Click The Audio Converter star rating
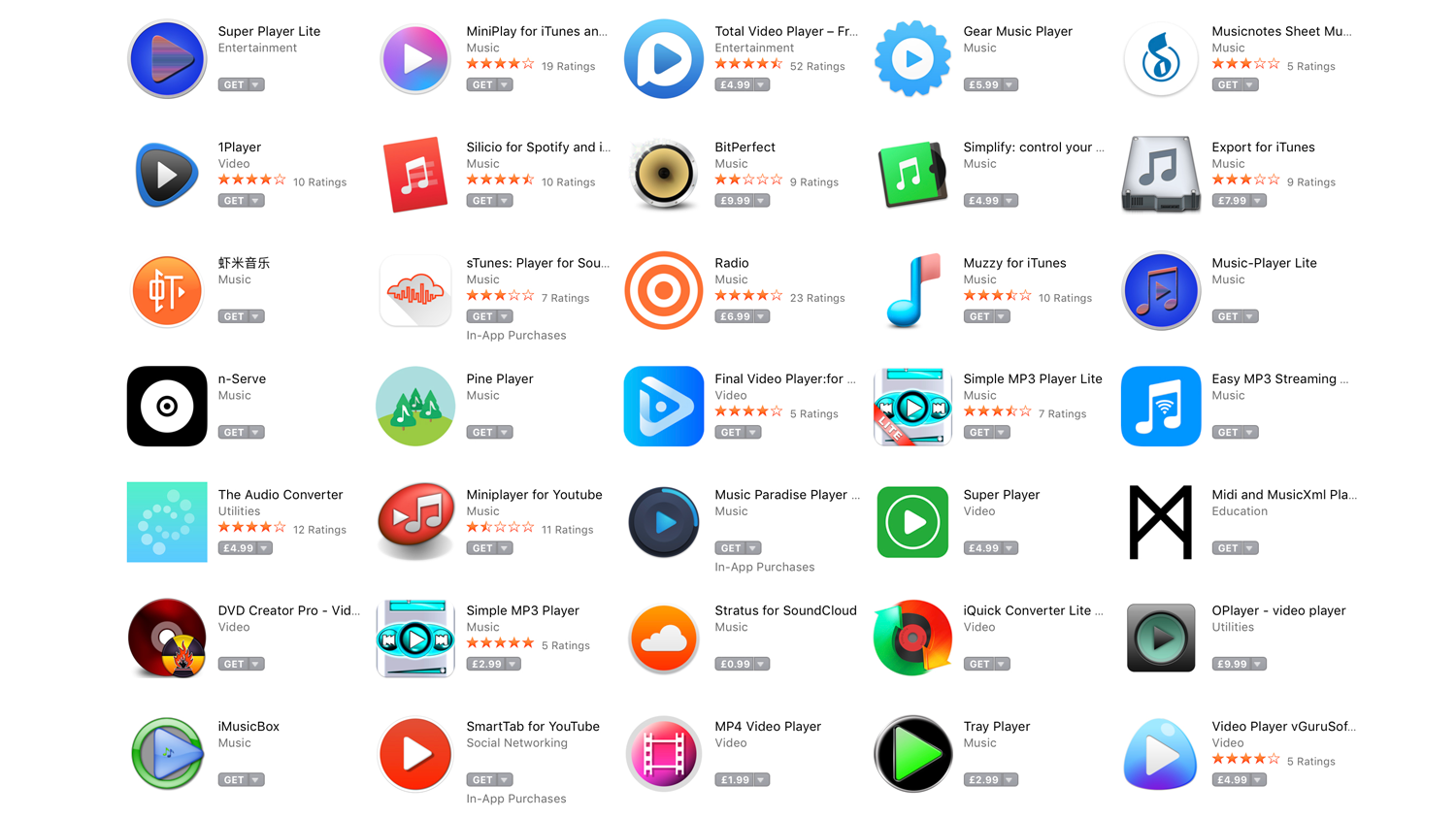This screenshot has width=1456, height=819. (252, 528)
